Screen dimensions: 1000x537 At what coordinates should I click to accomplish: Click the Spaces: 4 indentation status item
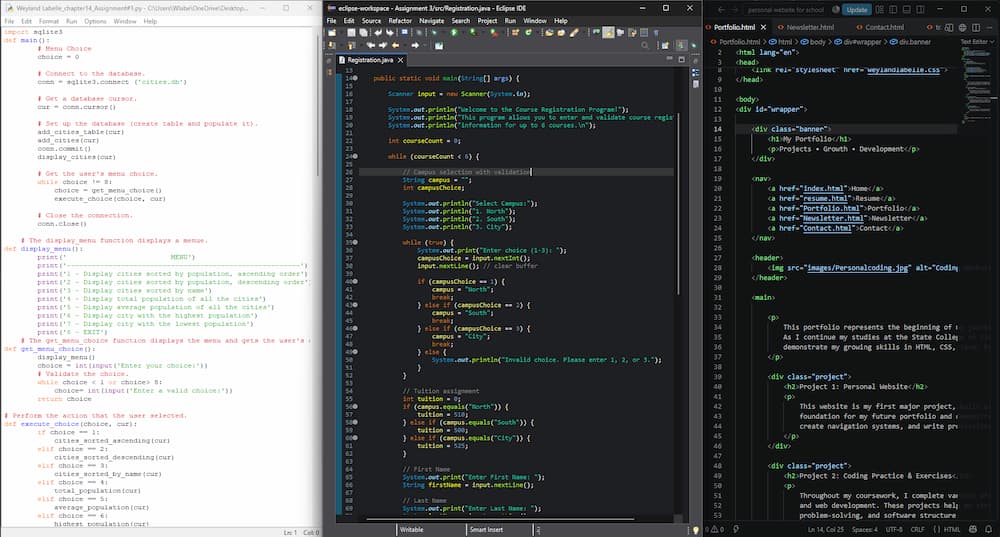pos(865,529)
